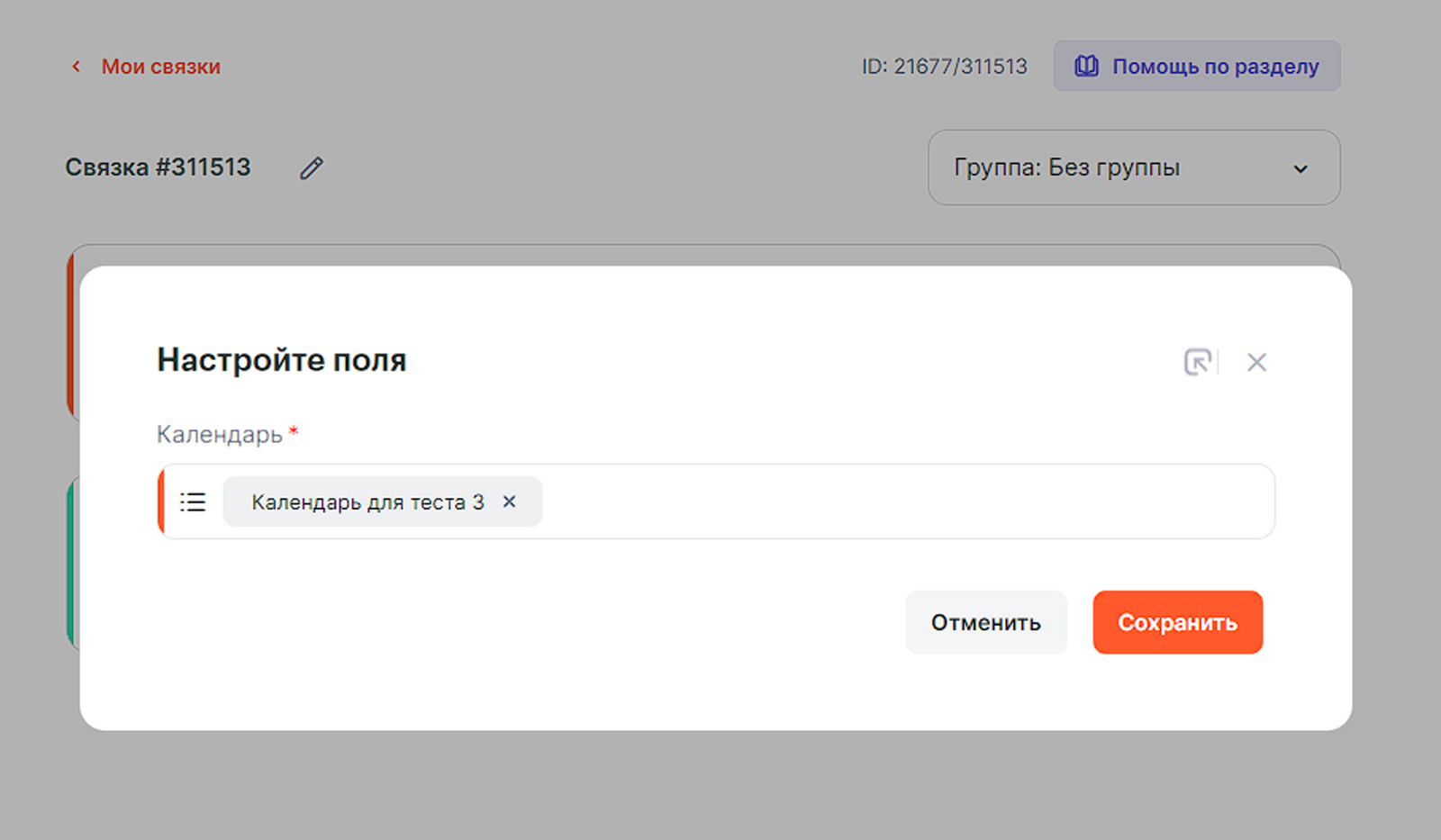
Task: Click the green-edged block behind the dialog
Action: tap(72, 563)
